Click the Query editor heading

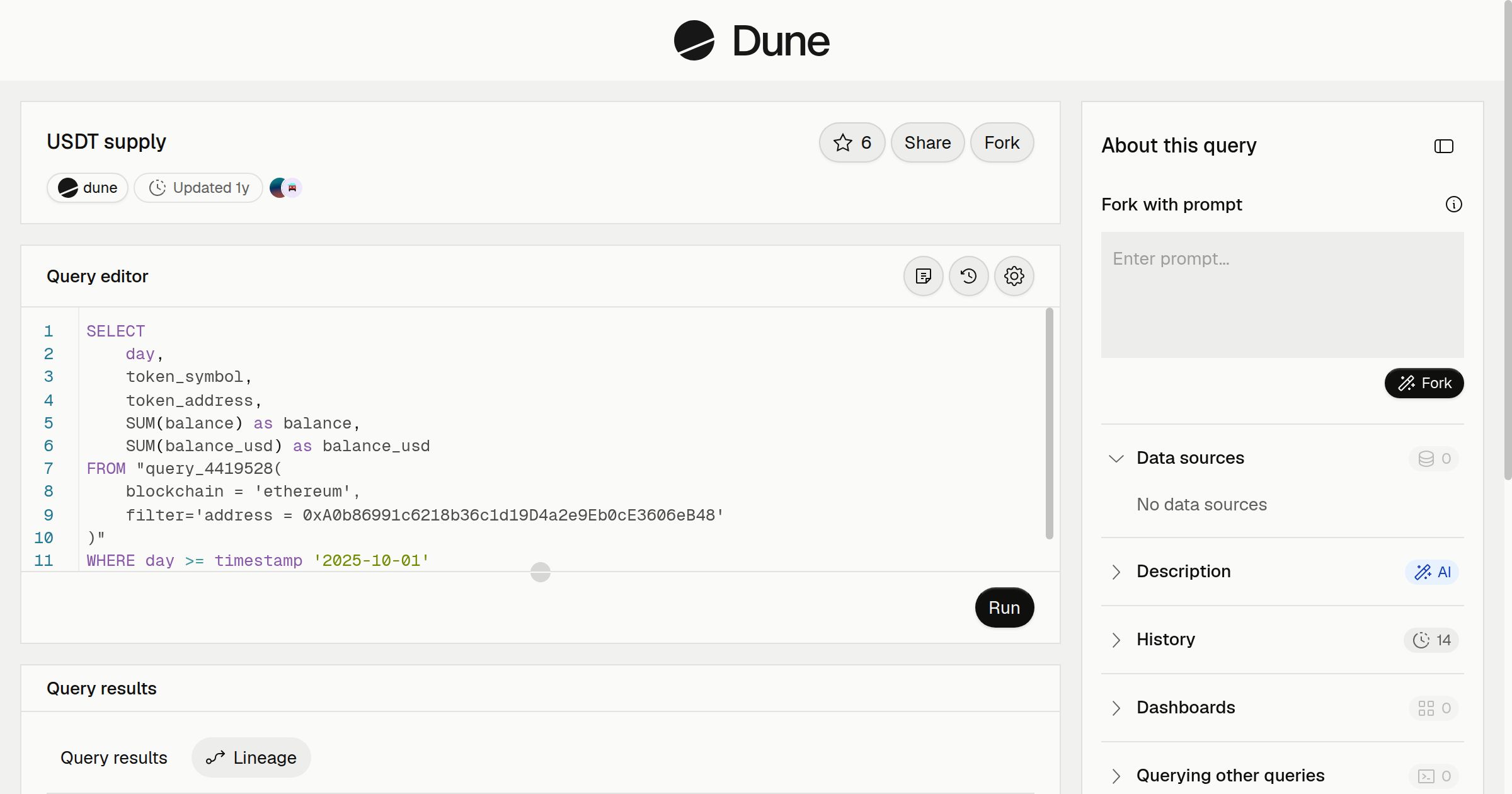pos(97,277)
